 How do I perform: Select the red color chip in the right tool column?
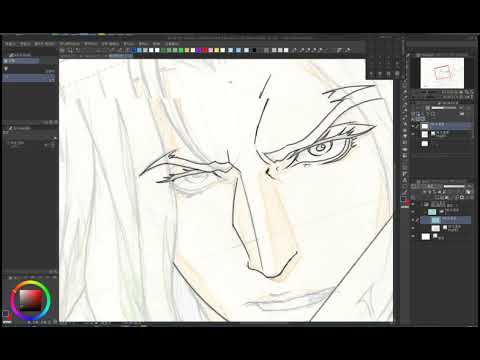(x=407, y=202)
